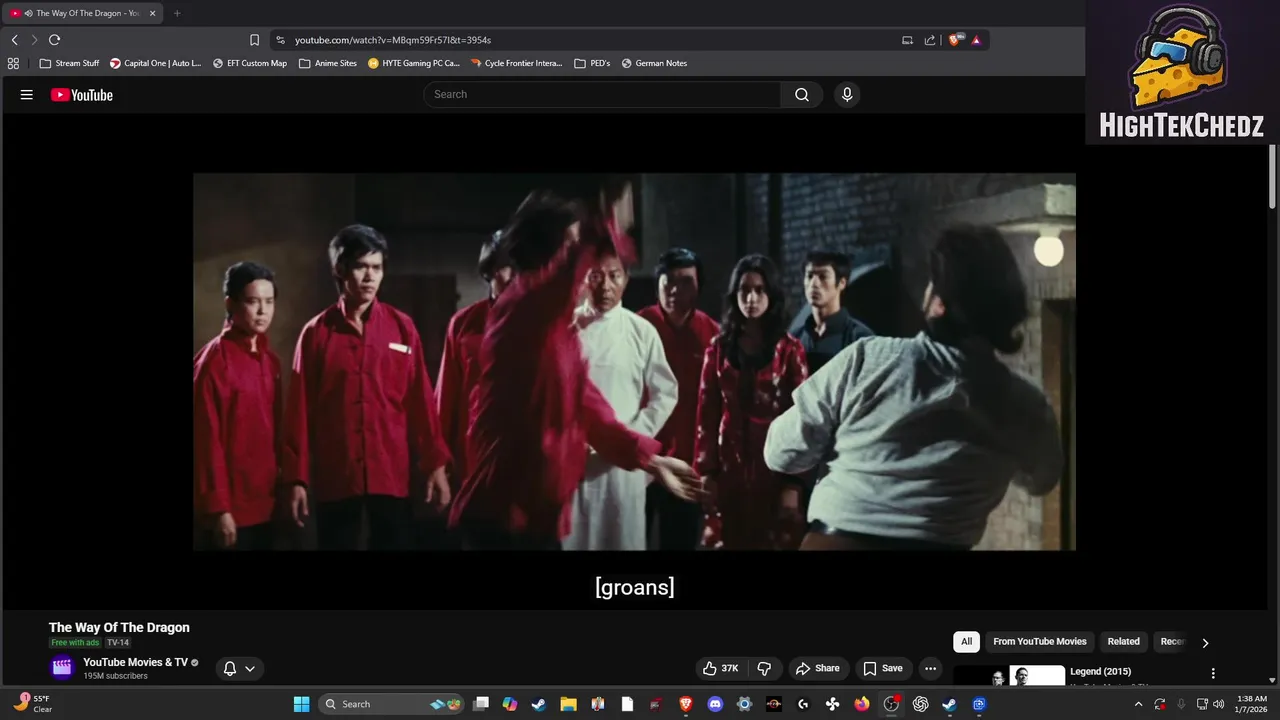Open the apps grid in bookmarks bar

[x=13, y=63]
